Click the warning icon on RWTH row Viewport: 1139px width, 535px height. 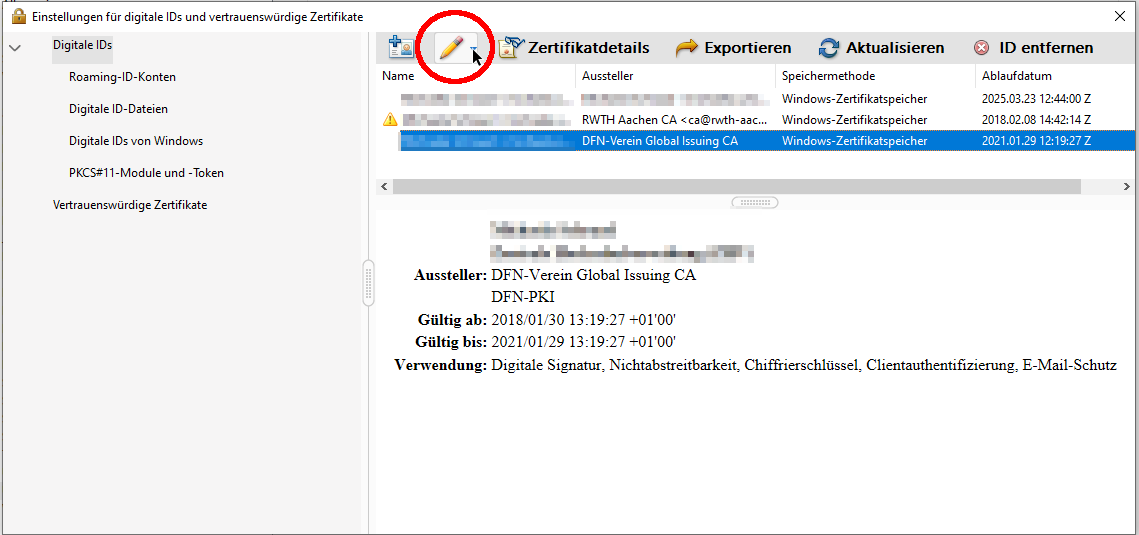pyautogui.click(x=390, y=120)
